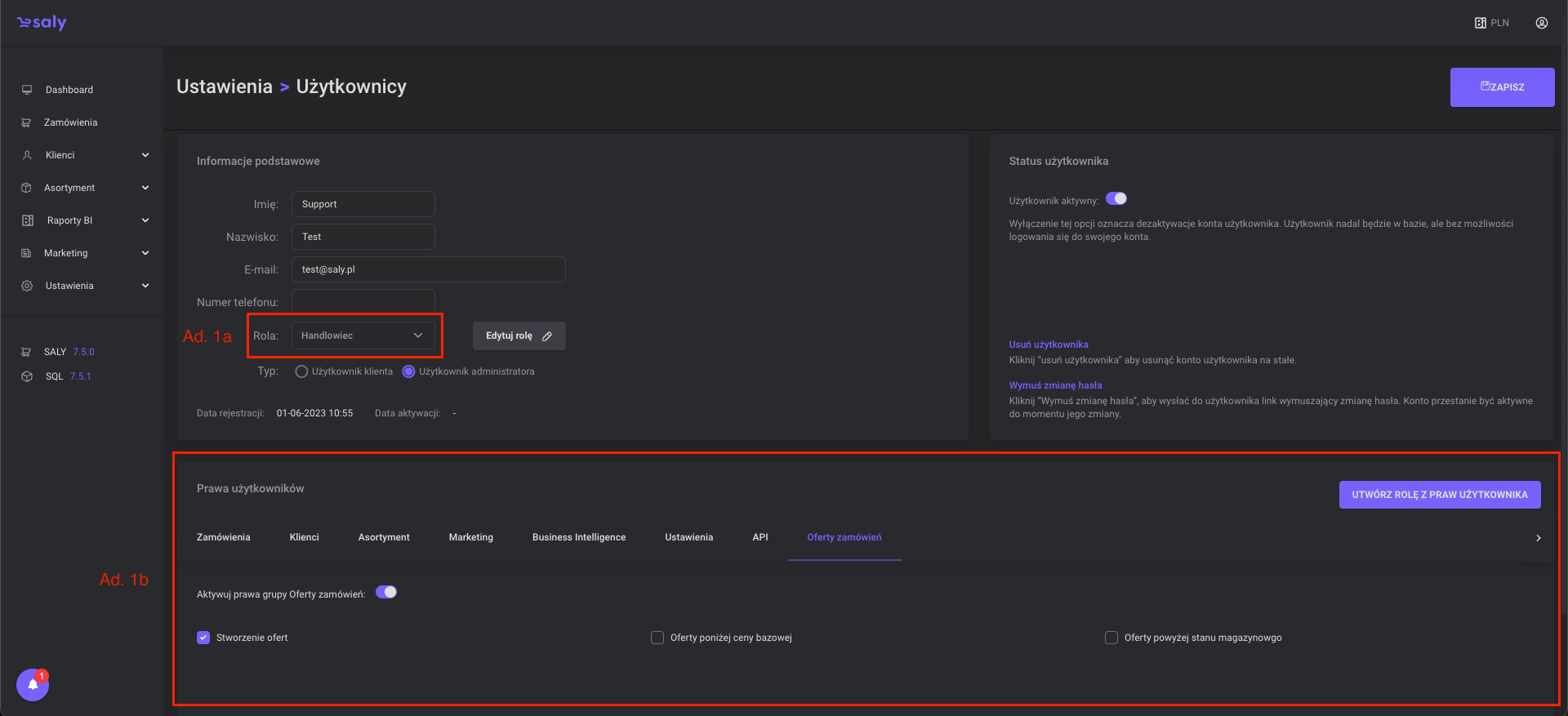Switch to the Business Intelligence tab
This screenshot has width=1568, height=716.
(578, 537)
